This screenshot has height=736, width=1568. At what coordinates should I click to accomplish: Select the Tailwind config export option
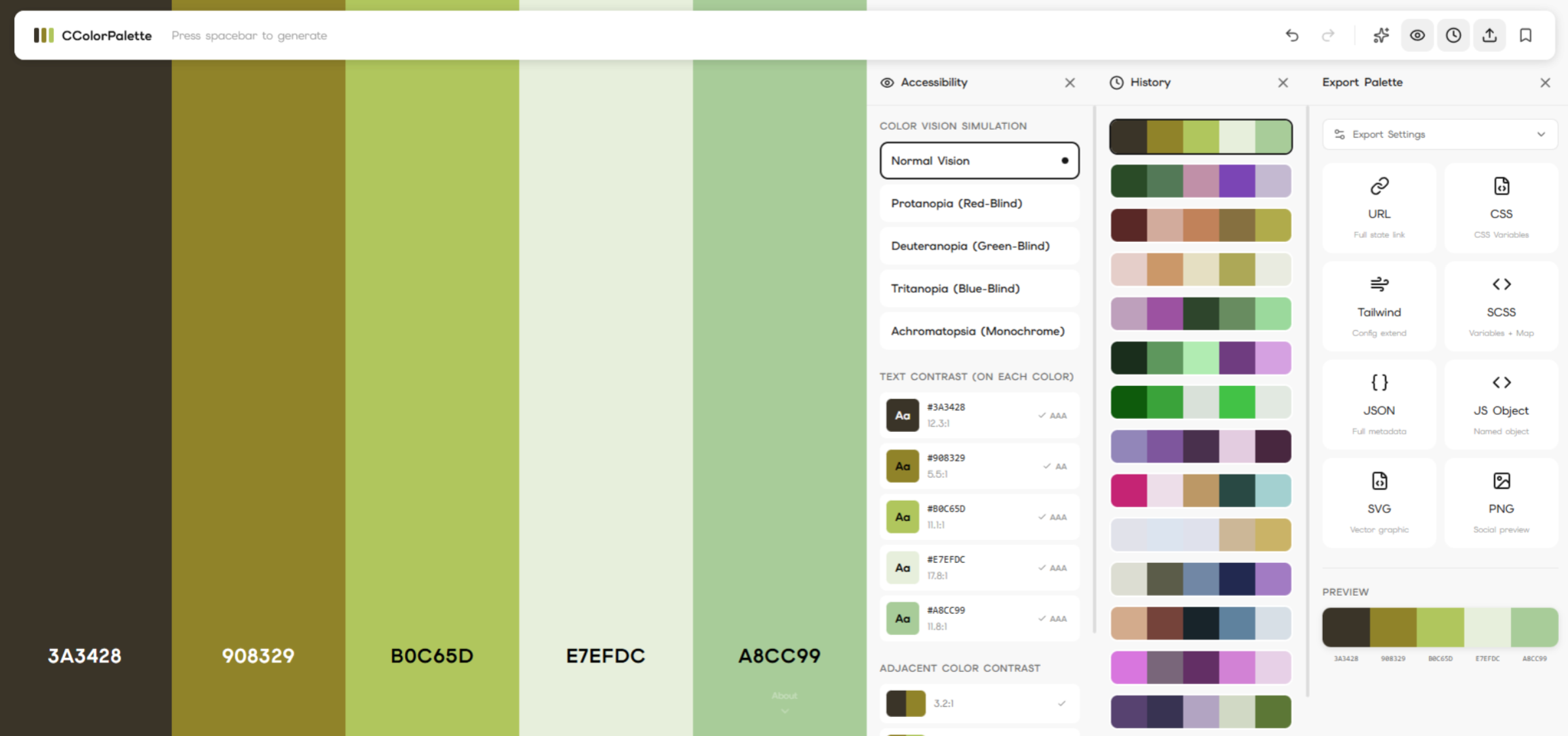pyautogui.click(x=1379, y=305)
